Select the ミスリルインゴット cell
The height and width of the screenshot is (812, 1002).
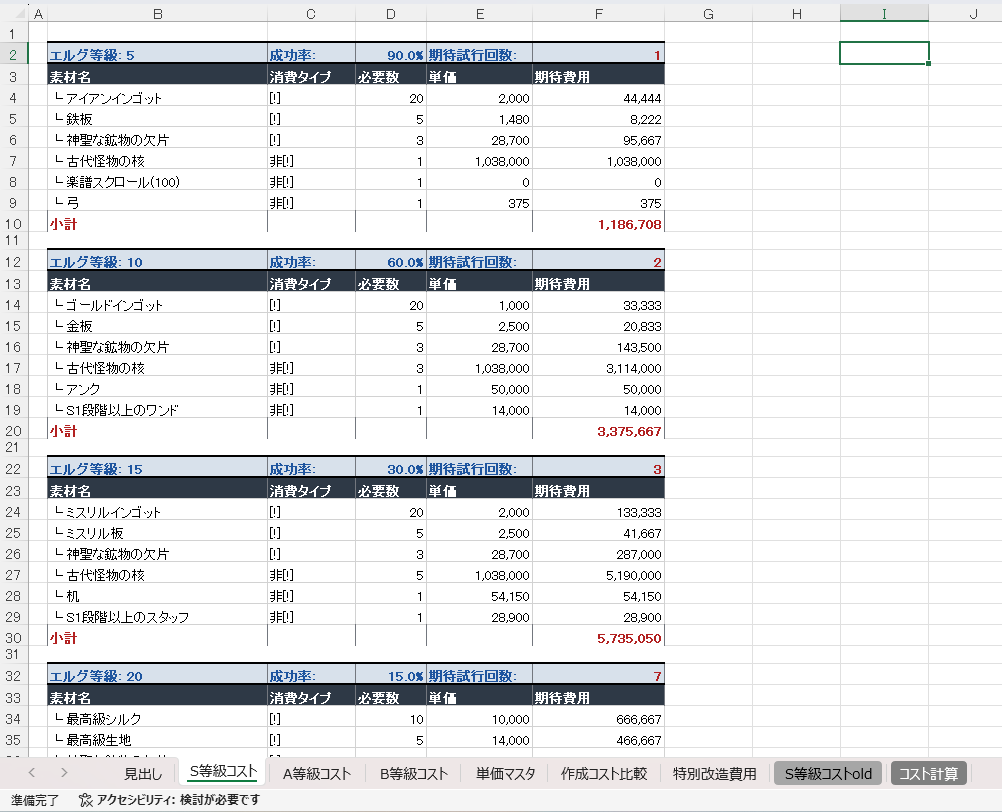(x=157, y=512)
